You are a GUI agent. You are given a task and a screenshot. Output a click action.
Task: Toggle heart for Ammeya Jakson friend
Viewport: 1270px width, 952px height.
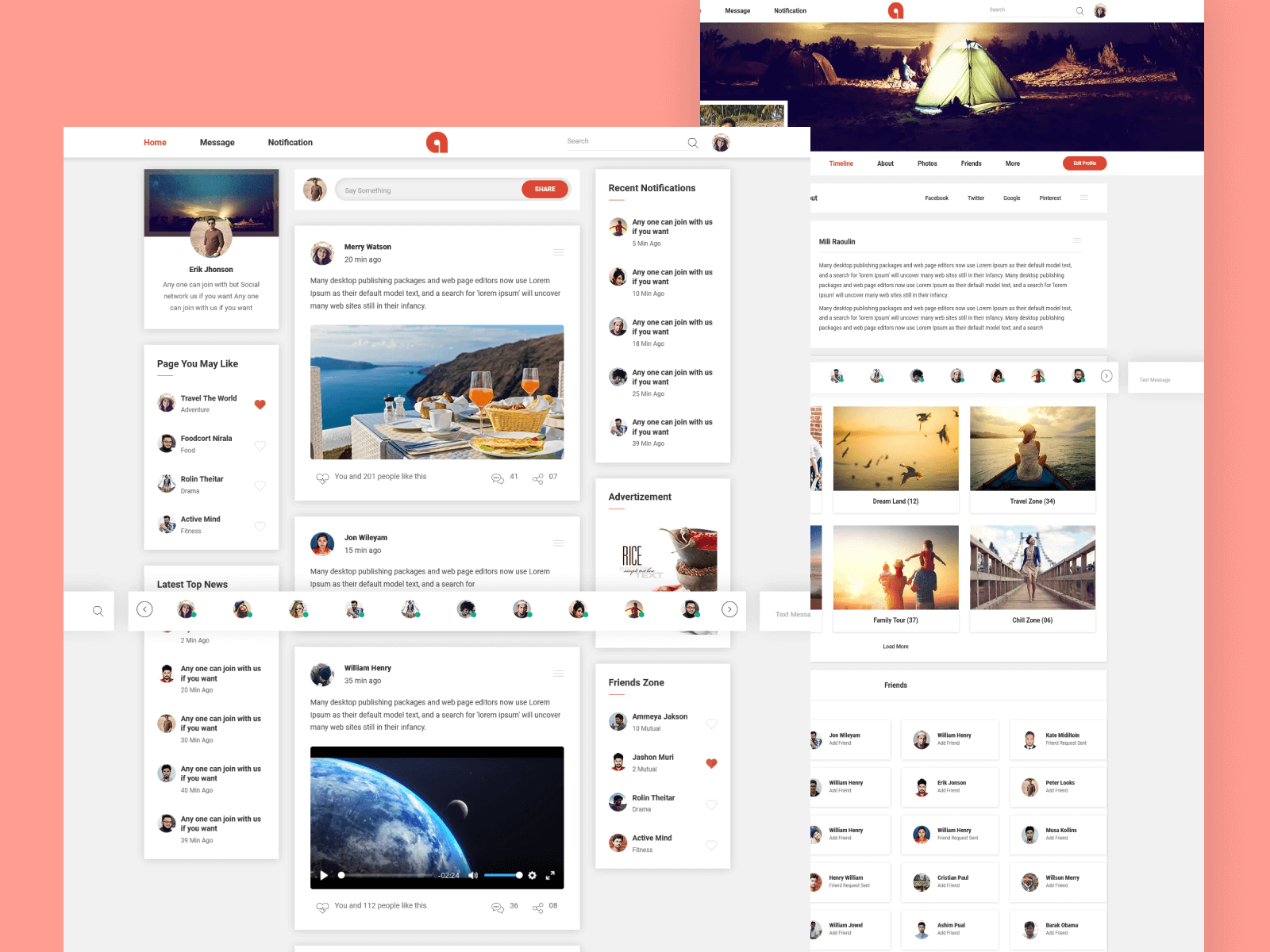click(711, 724)
